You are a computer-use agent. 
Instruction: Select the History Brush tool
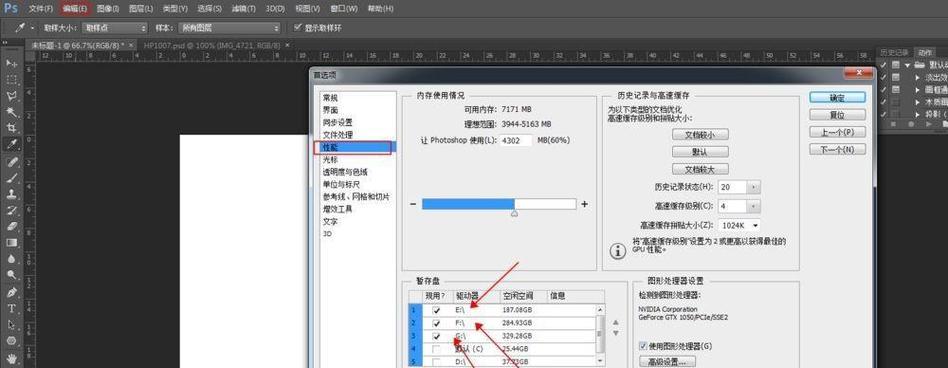[x=11, y=211]
